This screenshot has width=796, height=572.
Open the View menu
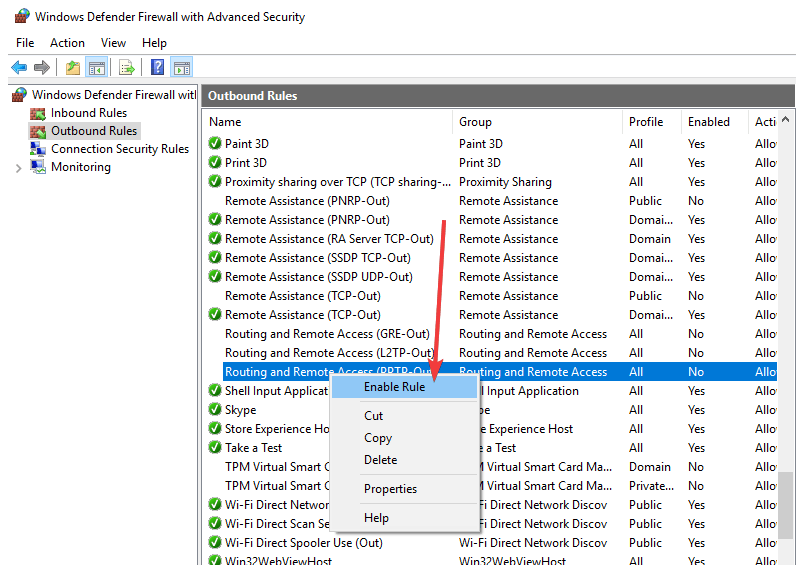[113, 43]
